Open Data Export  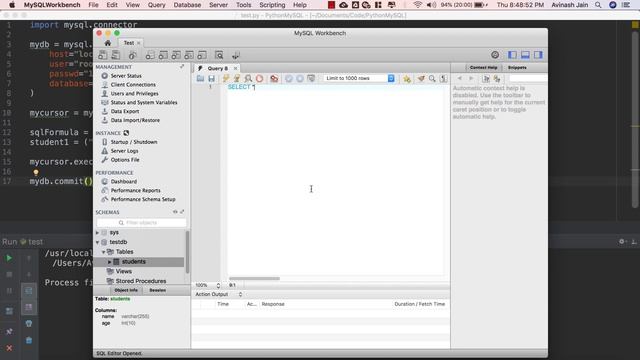click(x=125, y=111)
